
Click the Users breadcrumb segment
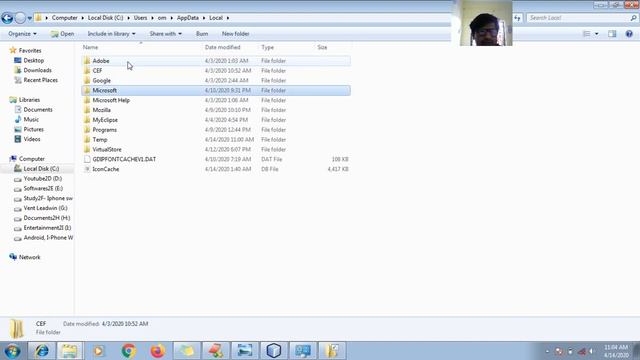140,18
